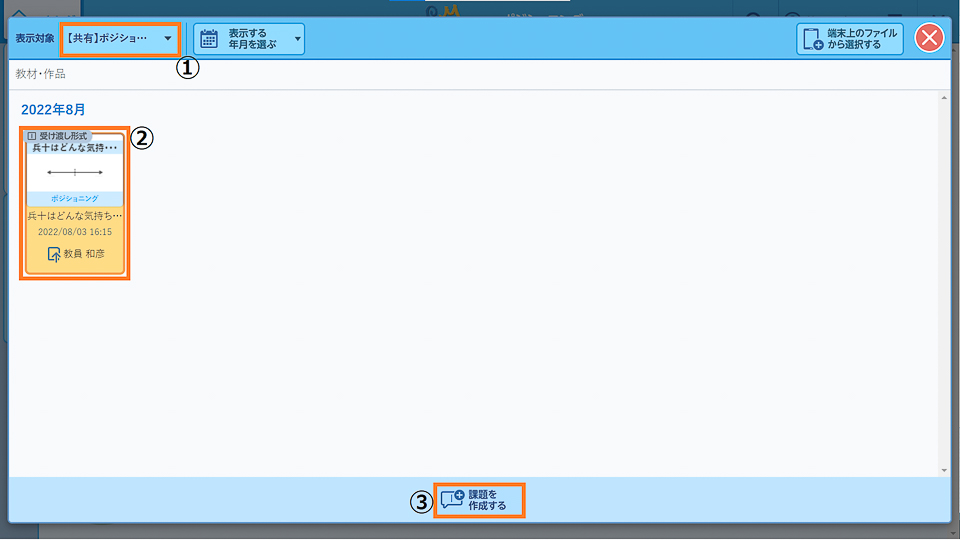Click 端末上のファイルから選択する button text
Viewport: 960px width, 540px height.
[862, 39]
